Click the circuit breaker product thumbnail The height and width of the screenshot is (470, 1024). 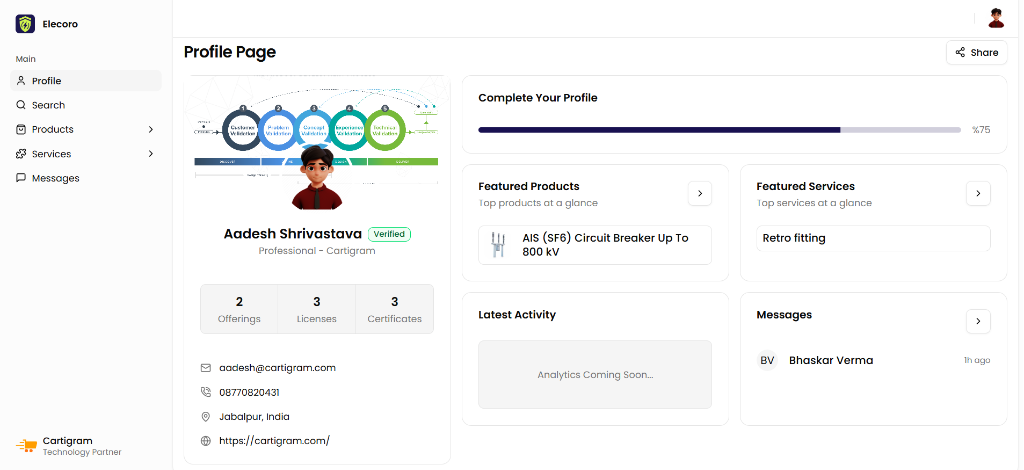pos(497,245)
